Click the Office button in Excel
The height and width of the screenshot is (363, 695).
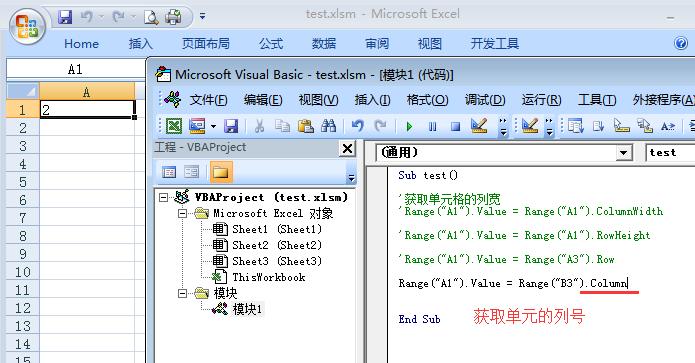(27, 26)
